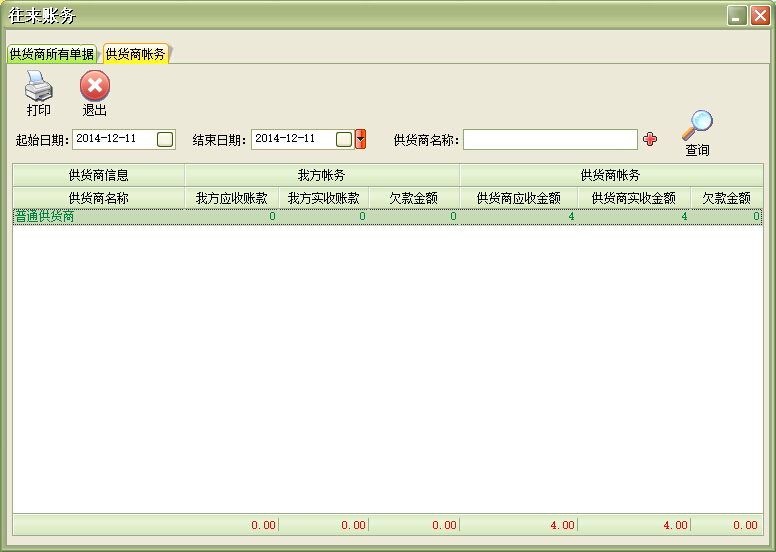
Task: Close the 往来账务 window
Action: (759, 15)
